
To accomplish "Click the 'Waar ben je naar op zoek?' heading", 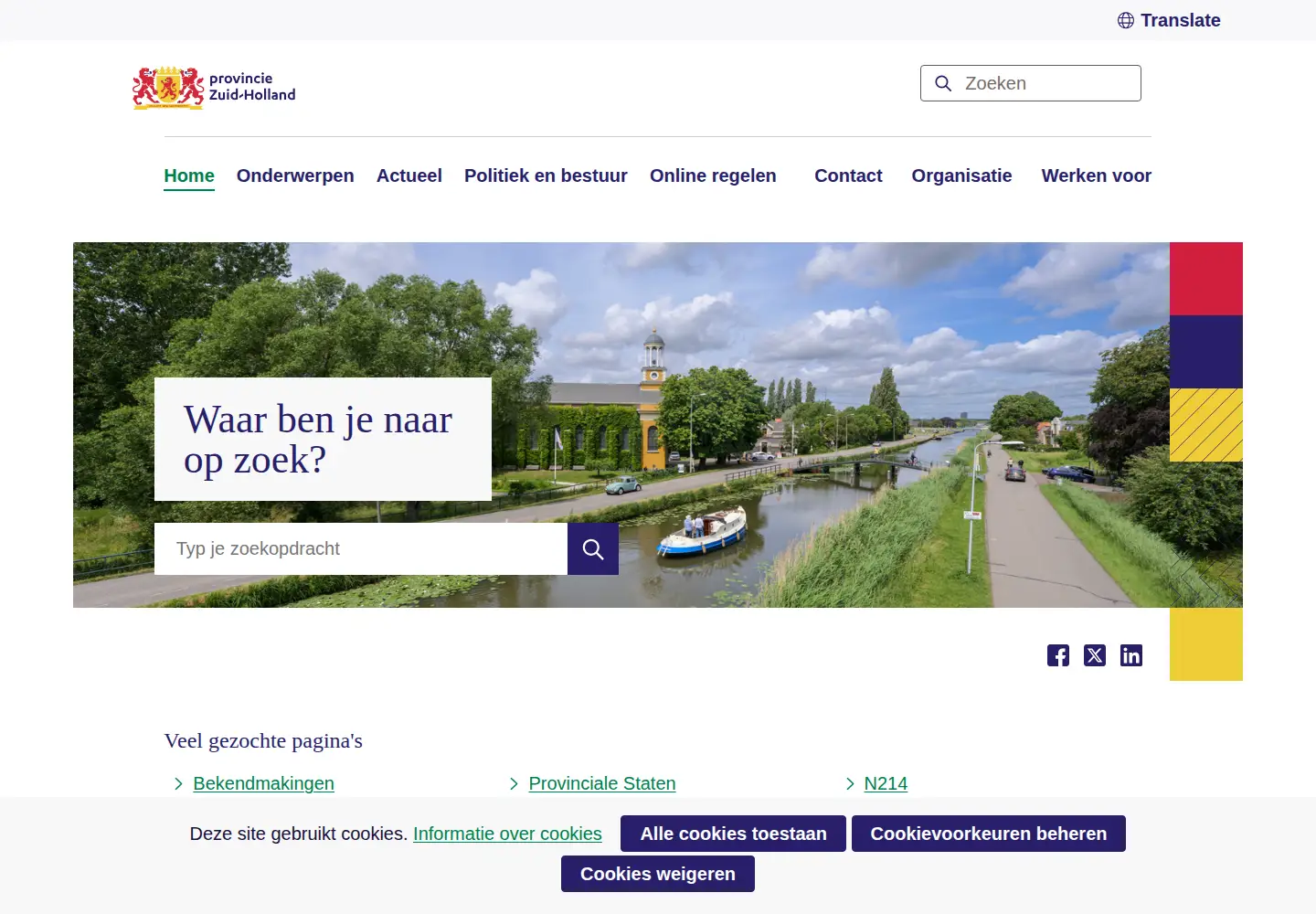I will coord(318,440).
